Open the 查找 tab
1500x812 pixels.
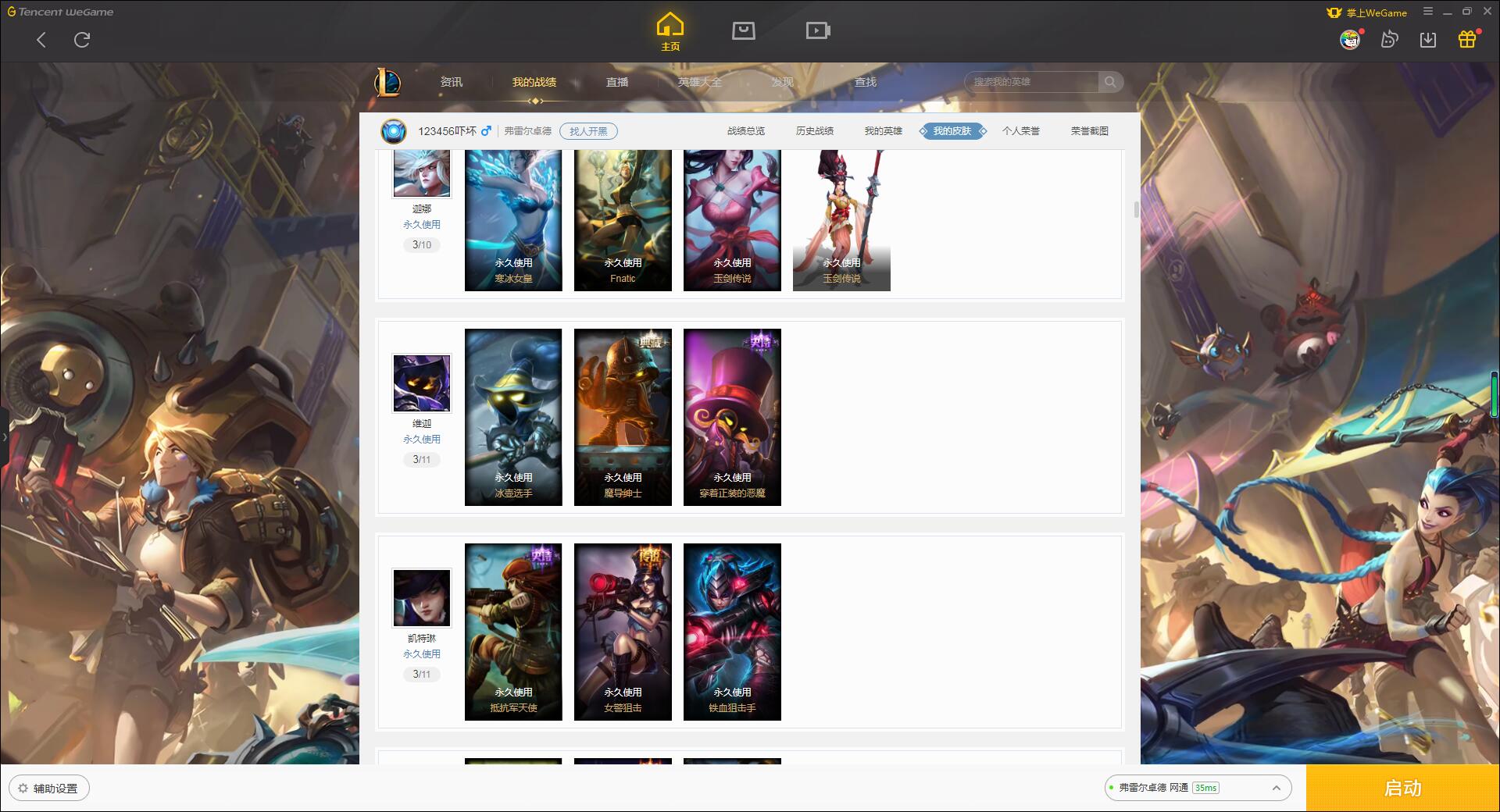(x=866, y=82)
